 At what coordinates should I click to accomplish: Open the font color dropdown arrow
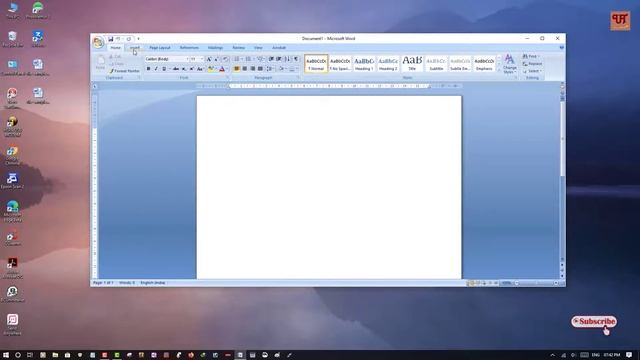pos(227,69)
